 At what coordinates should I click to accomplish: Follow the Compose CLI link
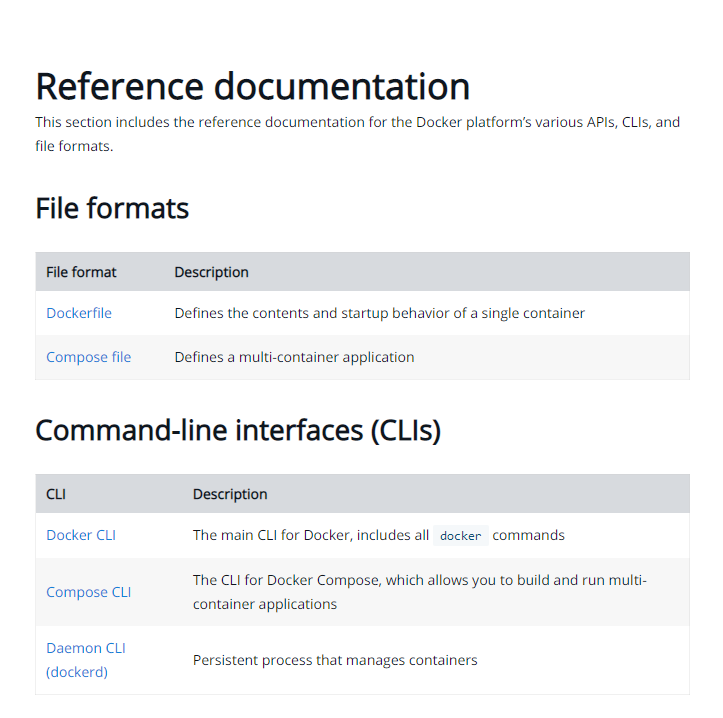tap(88, 592)
